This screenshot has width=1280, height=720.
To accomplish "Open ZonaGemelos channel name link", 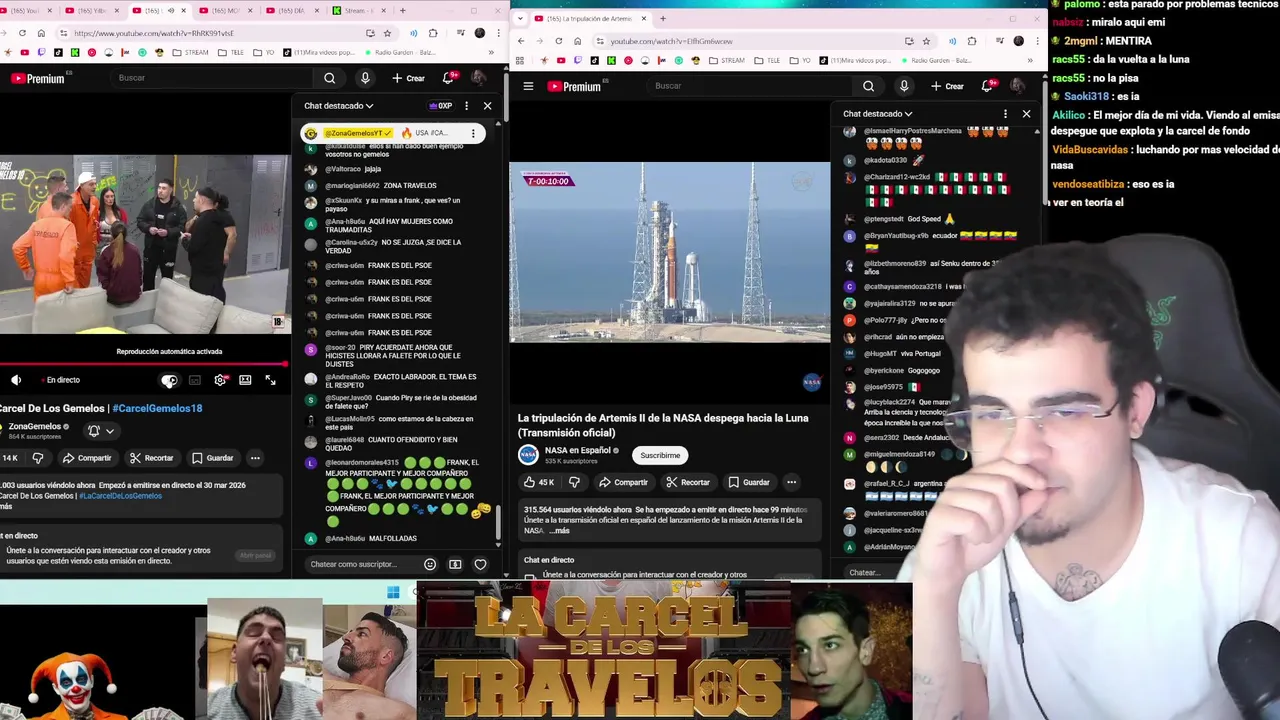I will (35, 426).
